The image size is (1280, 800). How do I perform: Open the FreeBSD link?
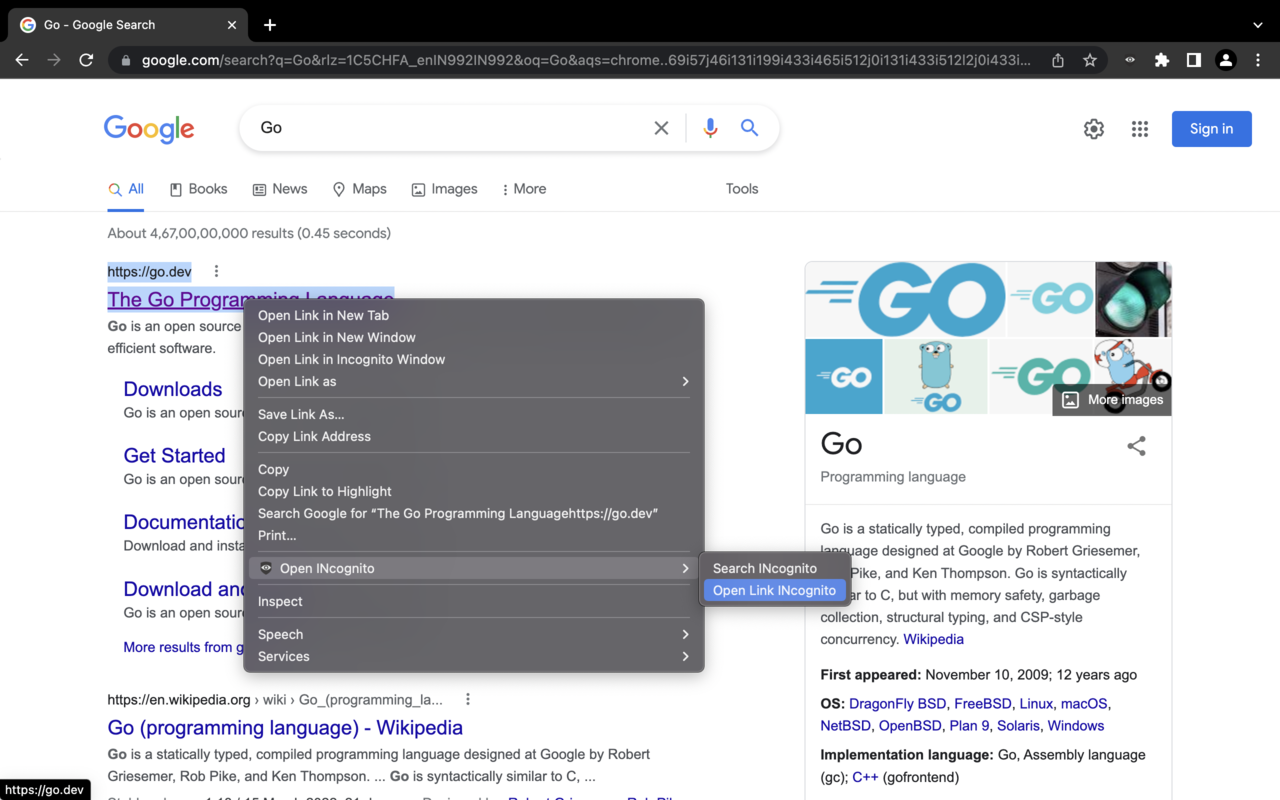click(982, 704)
